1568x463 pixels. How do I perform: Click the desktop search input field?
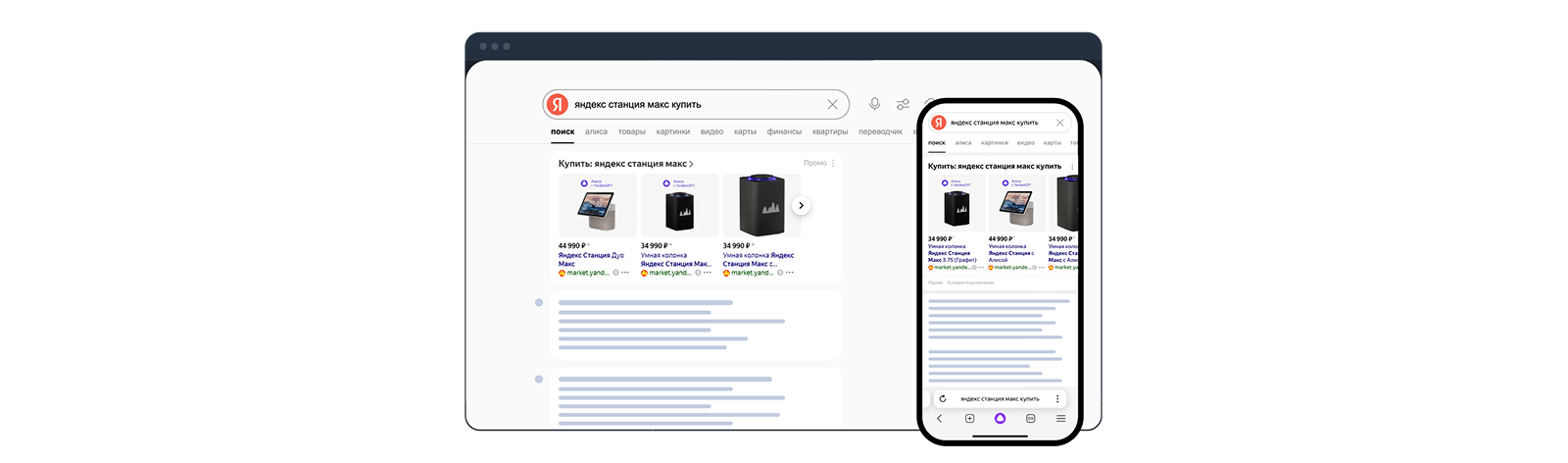pos(696,104)
